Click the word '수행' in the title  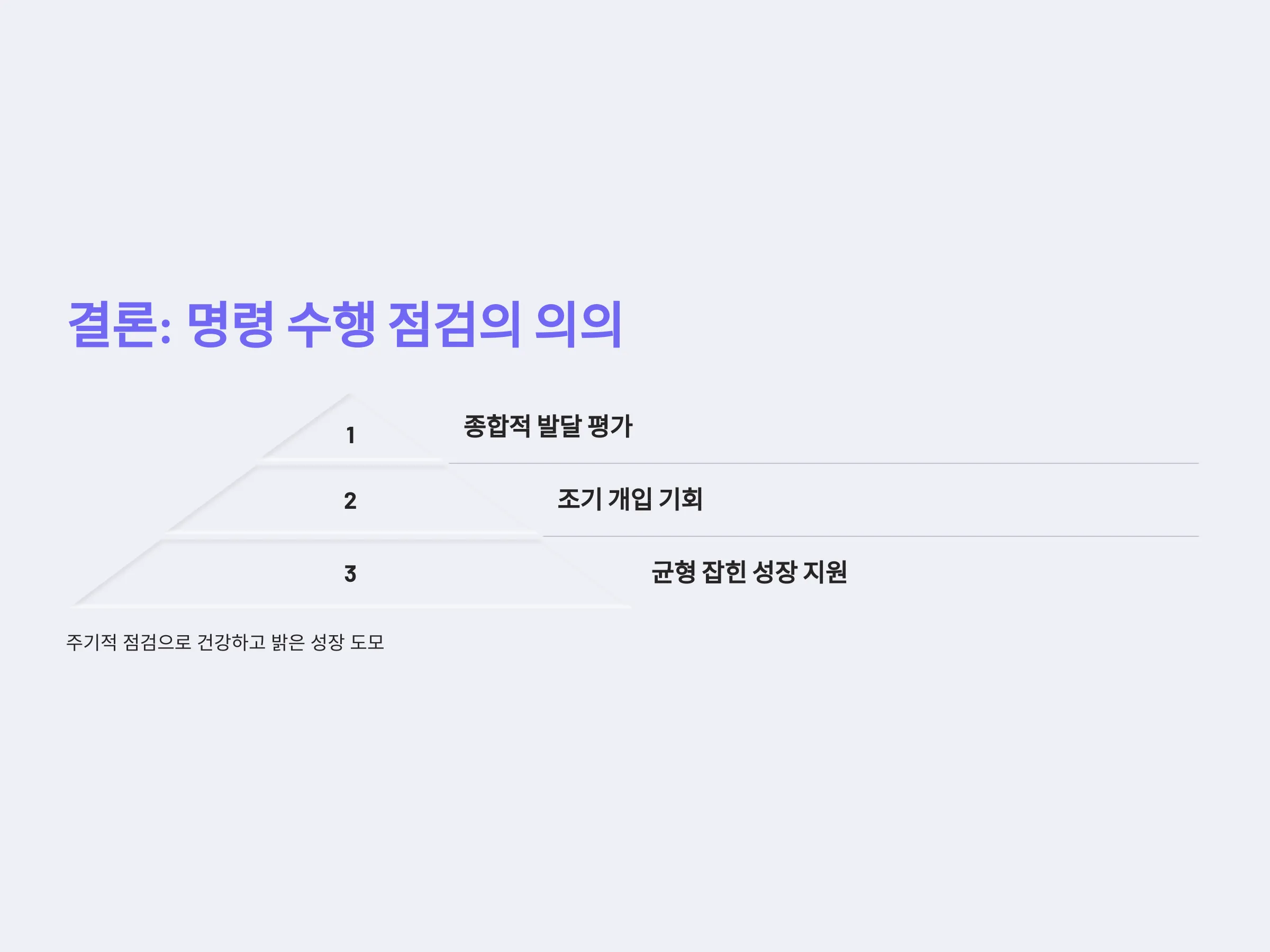click(331, 324)
